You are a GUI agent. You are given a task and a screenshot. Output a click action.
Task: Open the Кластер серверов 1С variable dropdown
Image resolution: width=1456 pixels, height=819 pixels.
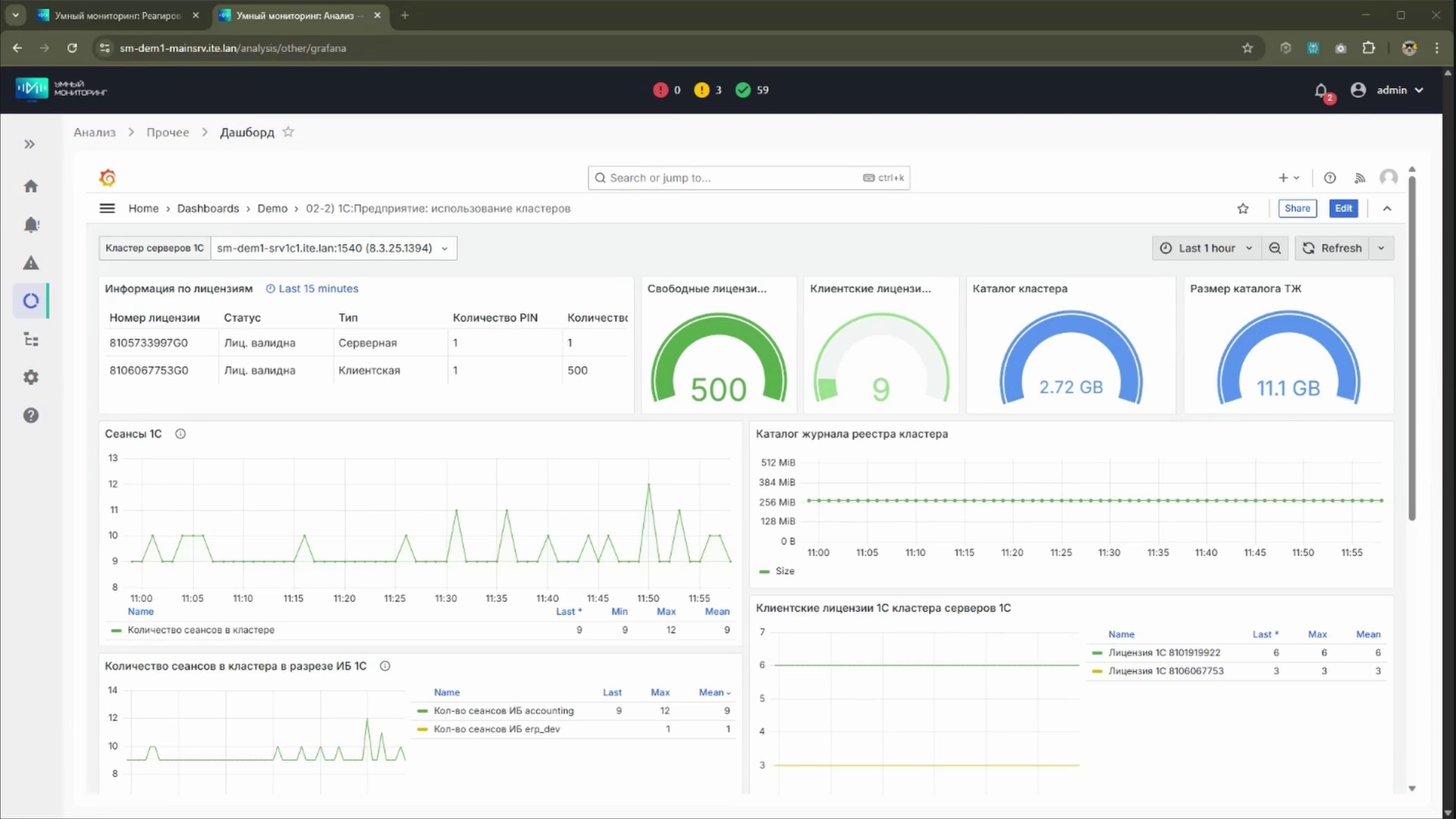click(x=334, y=248)
